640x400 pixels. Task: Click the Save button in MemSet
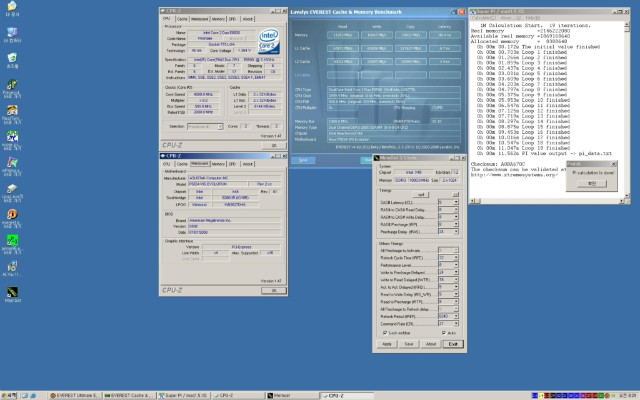pyautogui.click(x=409, y=344)
